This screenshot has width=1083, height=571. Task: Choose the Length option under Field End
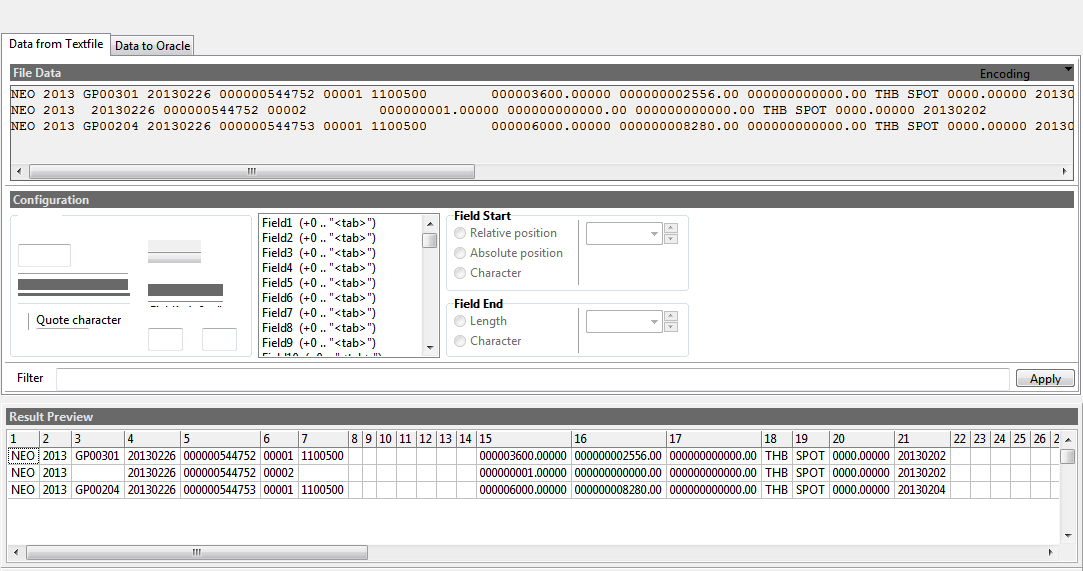point(460,321)
